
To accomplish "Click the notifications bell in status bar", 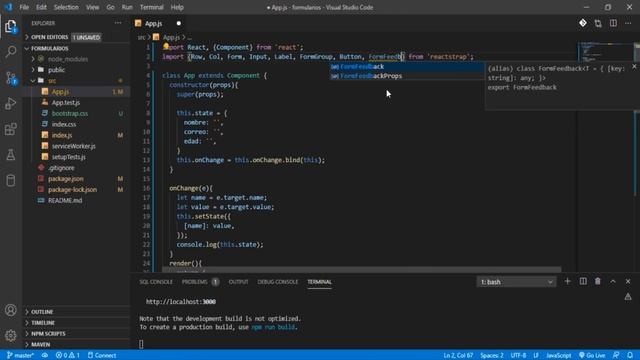I will [x=630, y=355].
